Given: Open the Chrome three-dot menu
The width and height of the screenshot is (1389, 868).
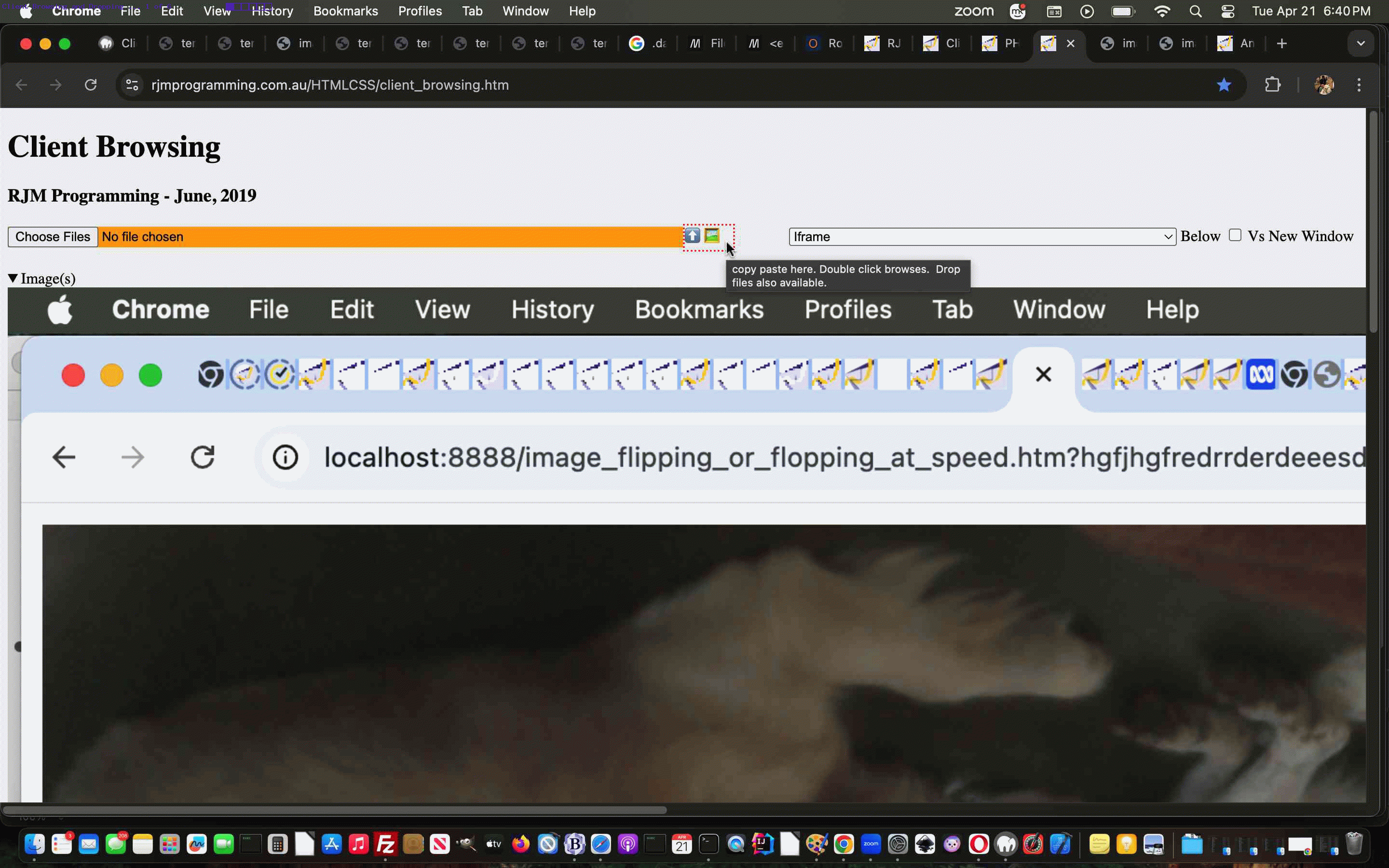Looking at the screenshot, I should click(1359, 85).
